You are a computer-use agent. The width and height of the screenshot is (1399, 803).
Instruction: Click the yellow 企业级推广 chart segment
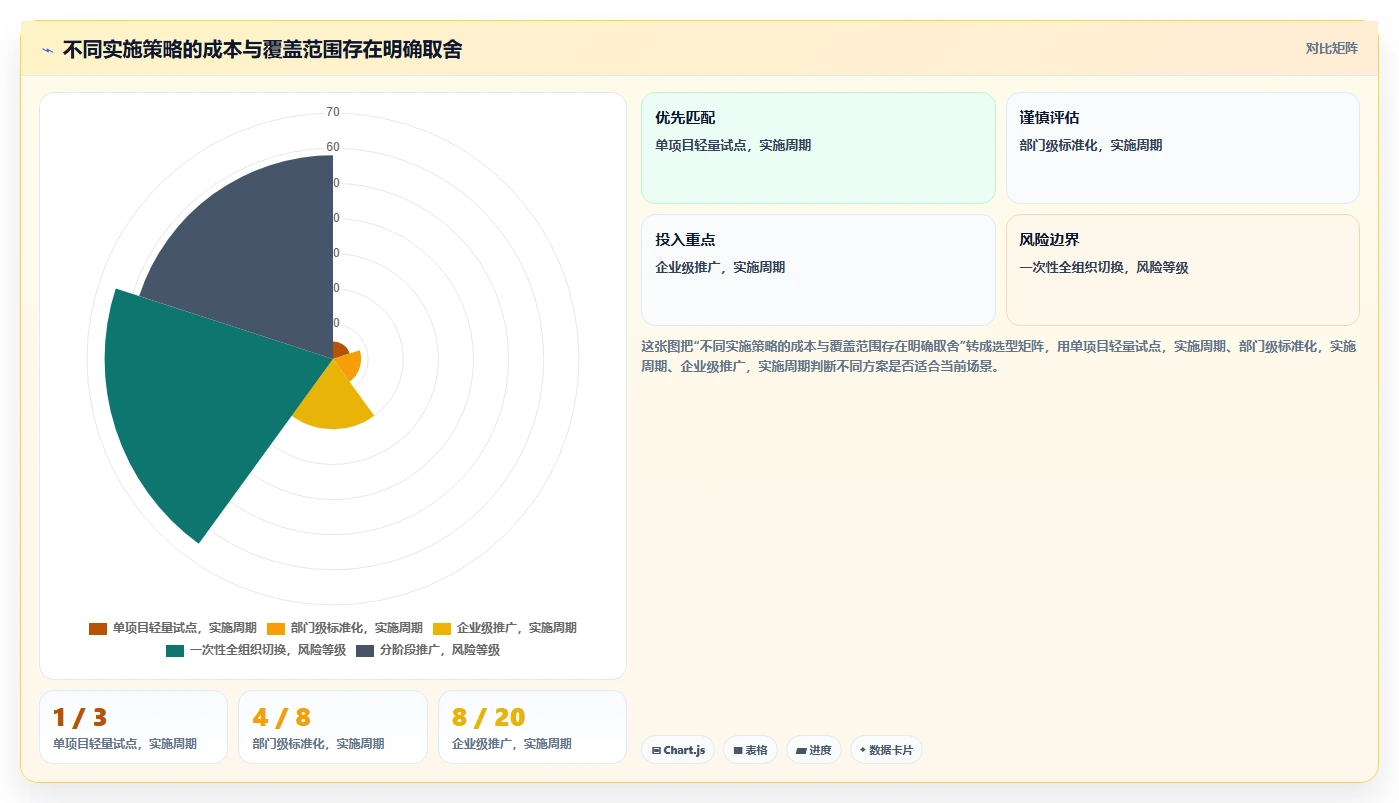click(333, 400)
